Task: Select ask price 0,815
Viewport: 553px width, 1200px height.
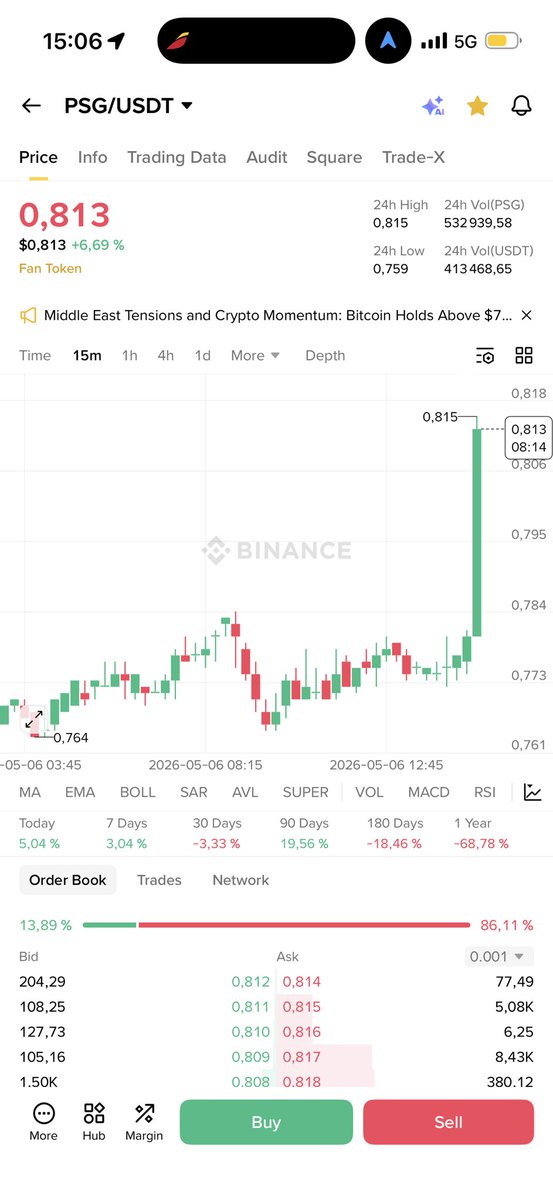Action: [302, 1007]
